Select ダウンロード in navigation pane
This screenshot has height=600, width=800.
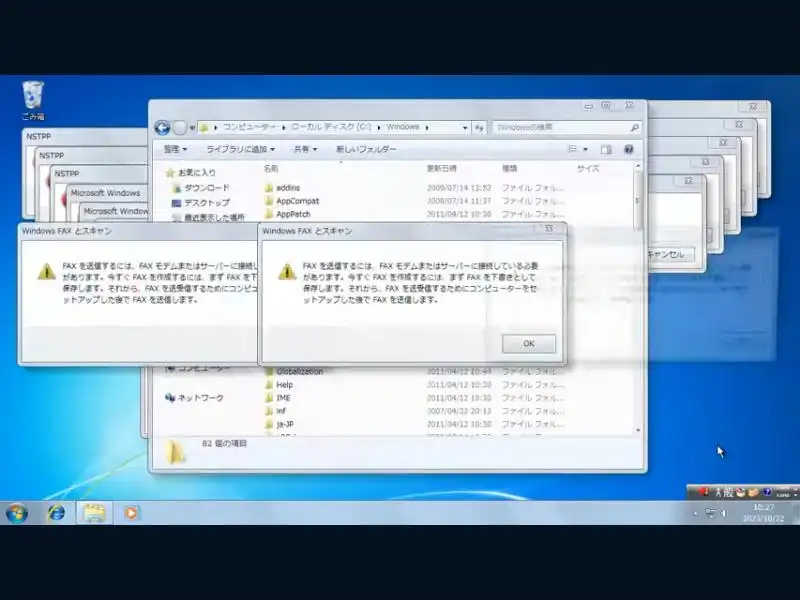pyautogui.click(x=202, y=188)
